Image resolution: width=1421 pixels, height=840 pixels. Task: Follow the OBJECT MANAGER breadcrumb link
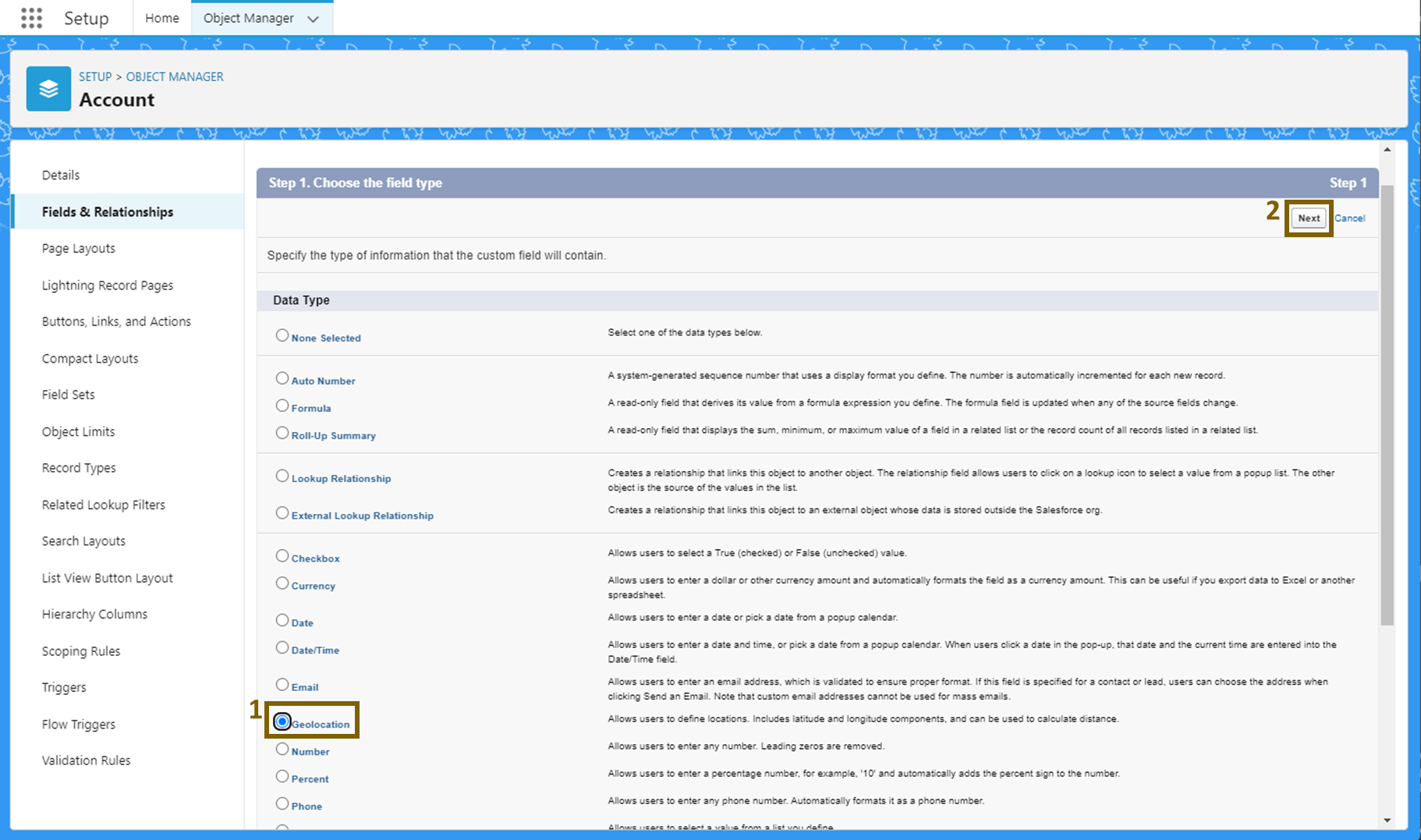(x=175, y=76)
